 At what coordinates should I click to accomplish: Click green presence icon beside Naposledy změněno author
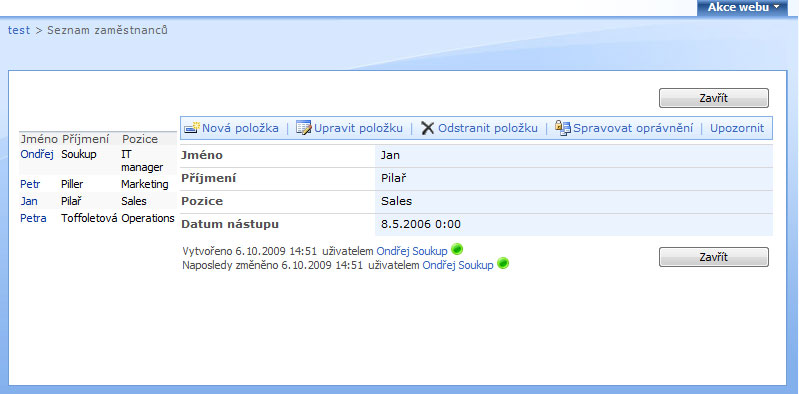click(x=503, y=264)
